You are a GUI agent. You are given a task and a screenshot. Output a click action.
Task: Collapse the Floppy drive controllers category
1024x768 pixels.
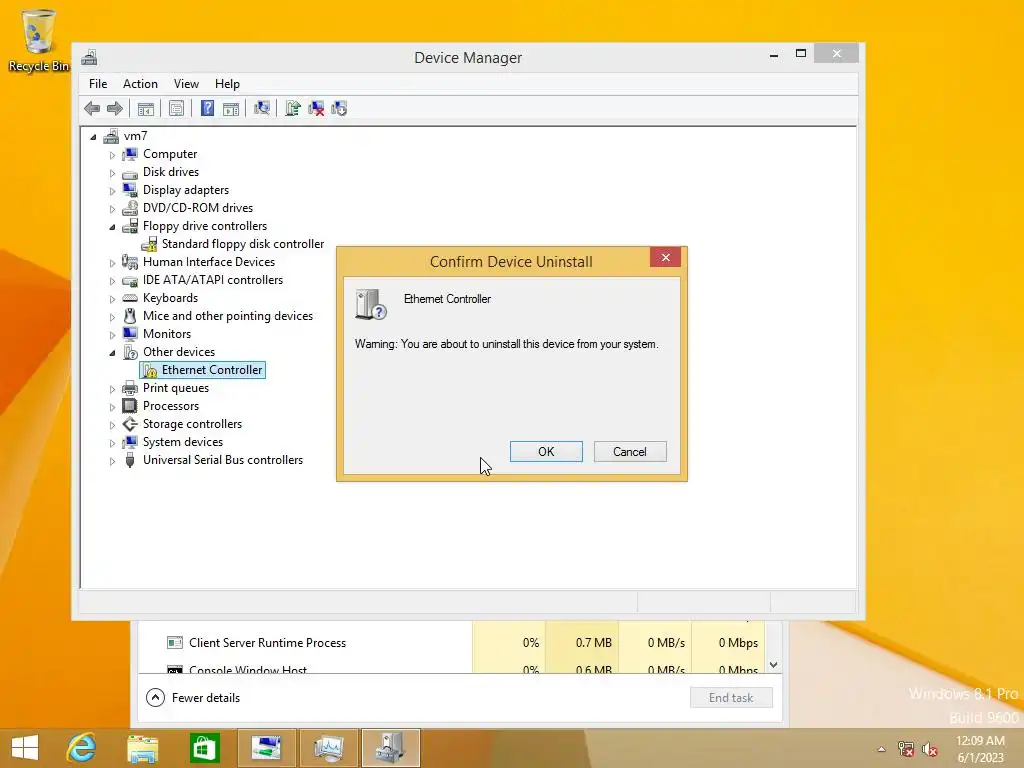tap(112, 227)
